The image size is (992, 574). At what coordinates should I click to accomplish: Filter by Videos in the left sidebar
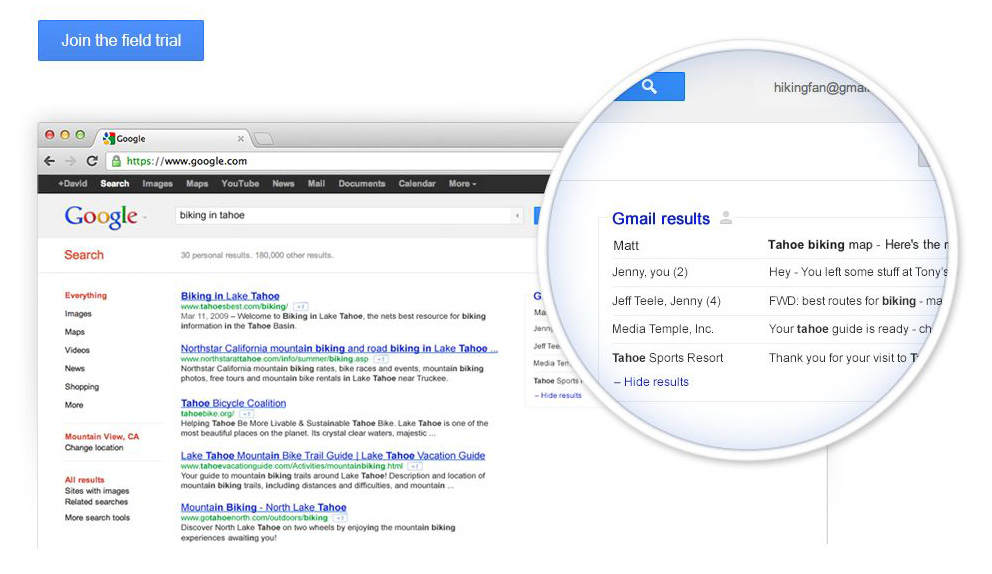coord(77,350)
